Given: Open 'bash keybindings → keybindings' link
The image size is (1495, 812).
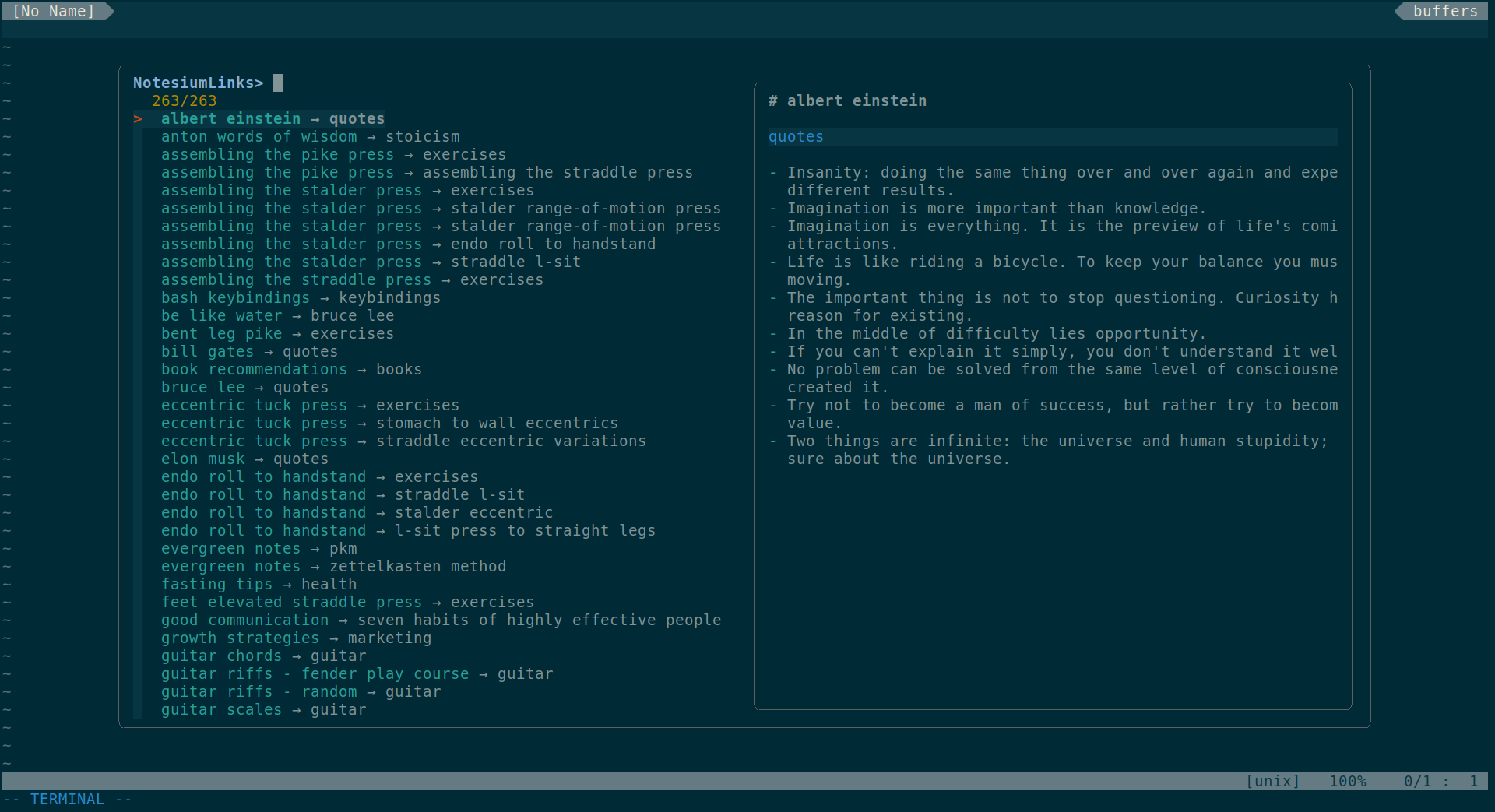Looking at the screenshot, I should click(301, 297).
